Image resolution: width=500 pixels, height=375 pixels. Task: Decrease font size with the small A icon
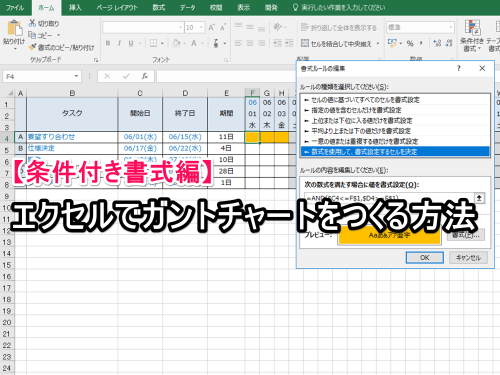[x=223, y=27]
